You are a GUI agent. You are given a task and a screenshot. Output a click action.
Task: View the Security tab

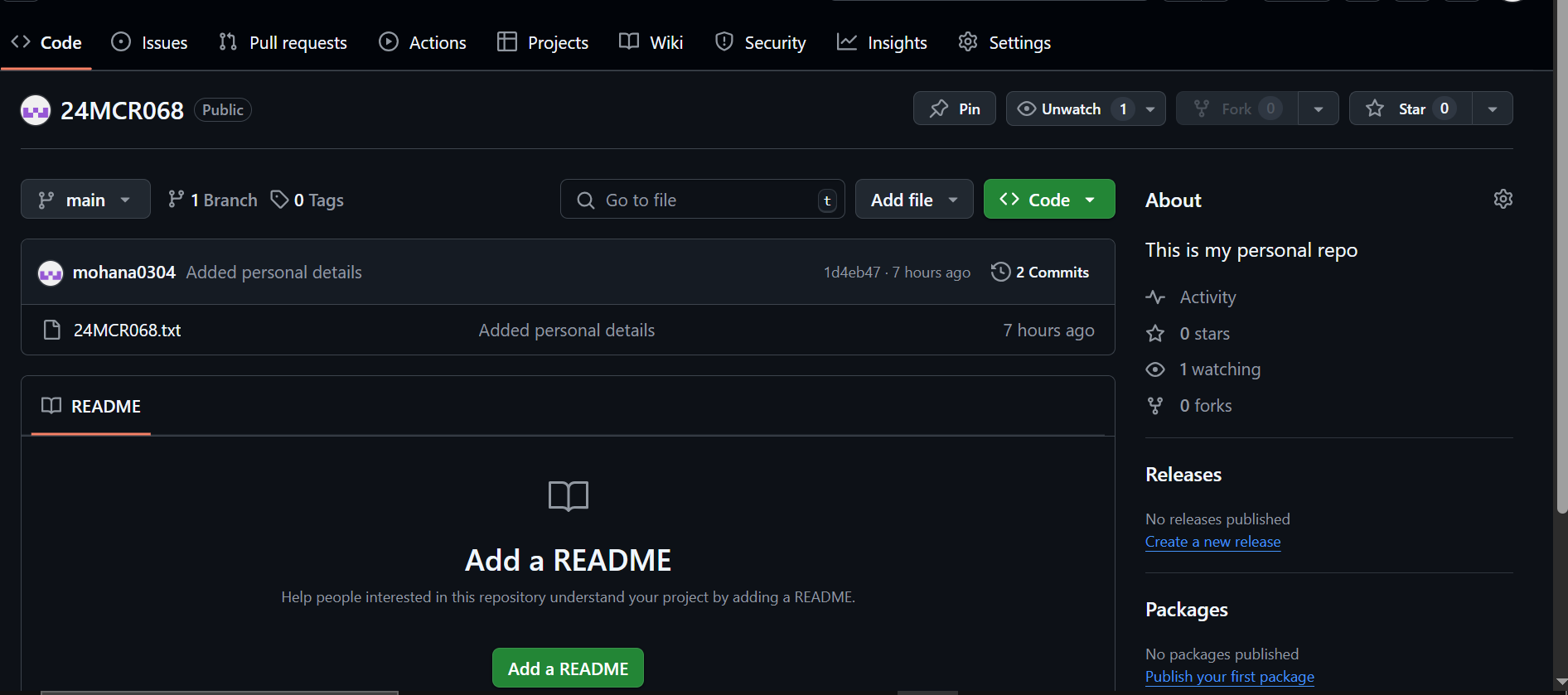(x=760, y=42)
